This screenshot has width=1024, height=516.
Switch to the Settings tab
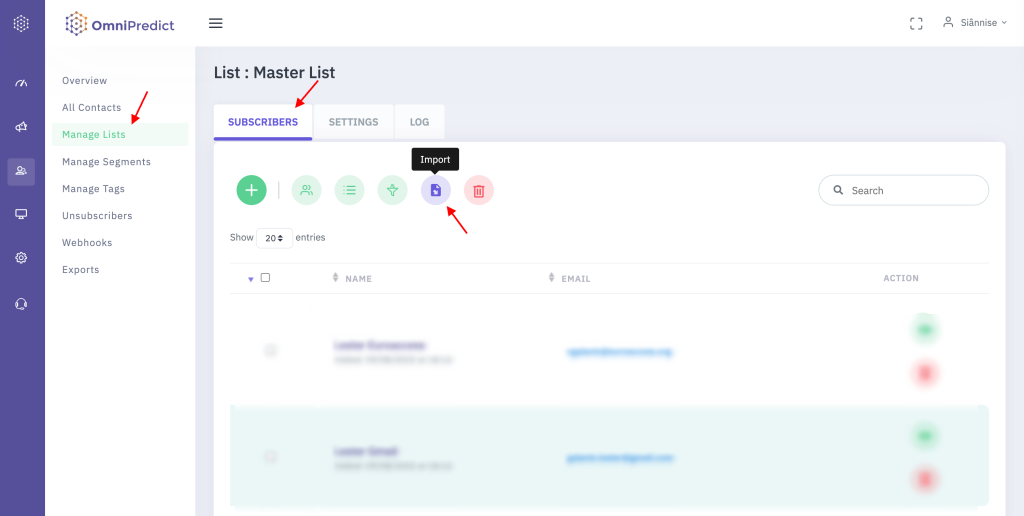point(353,122)
